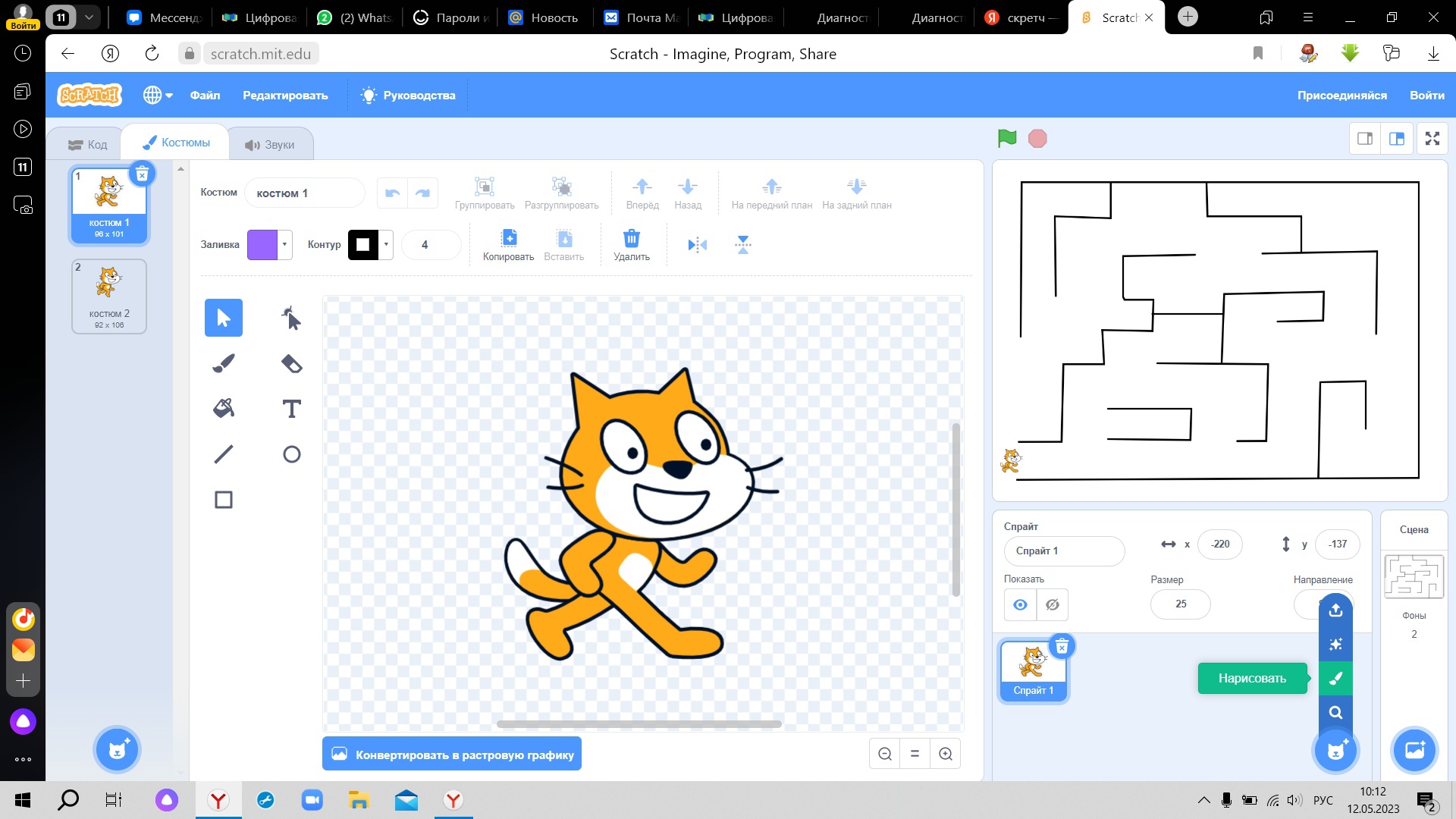
Task: Show the sprite with eye icon
Action: pos(1021,604)
